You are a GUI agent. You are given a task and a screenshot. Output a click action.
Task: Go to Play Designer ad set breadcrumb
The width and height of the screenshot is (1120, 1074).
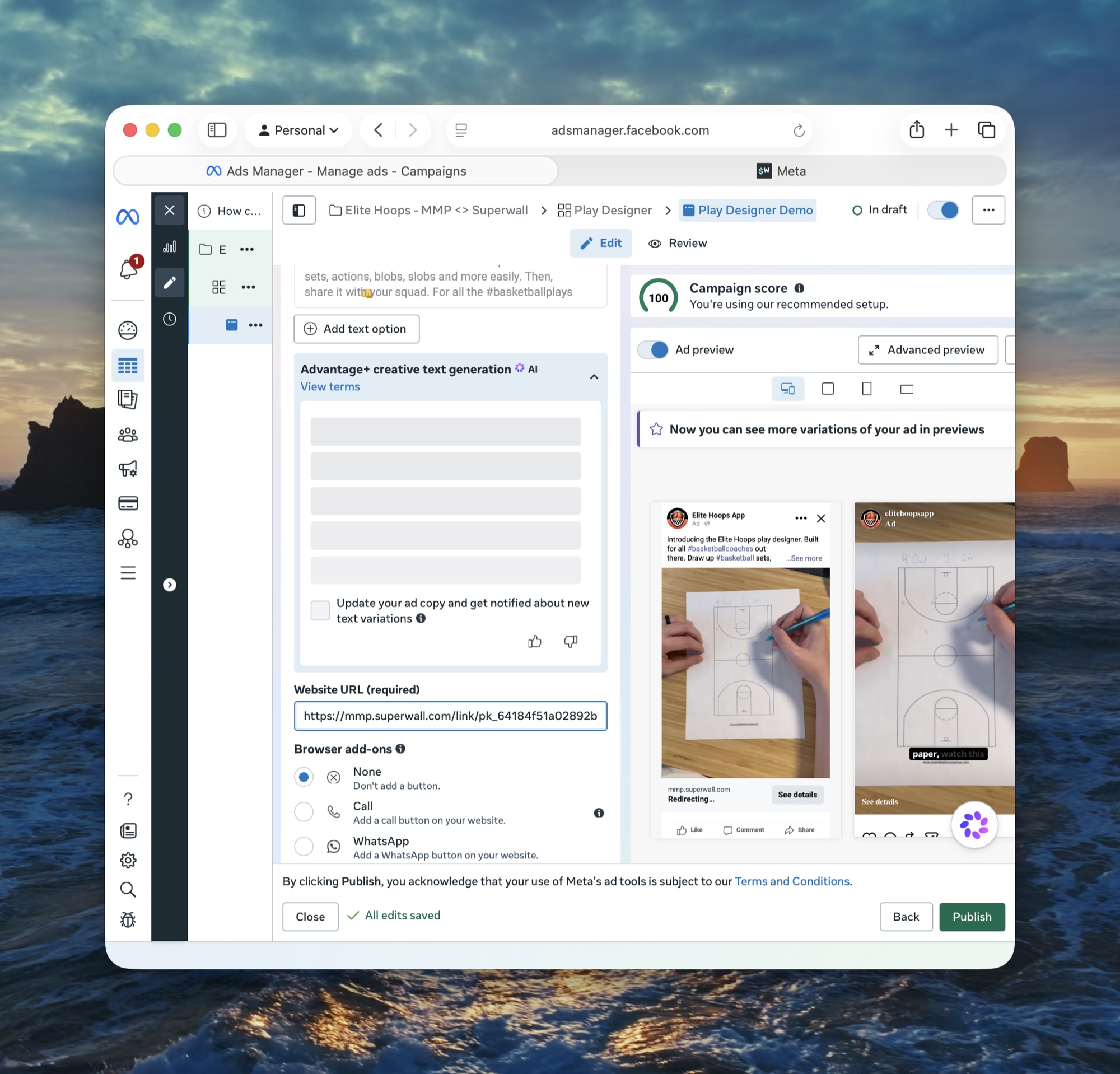(x=605, y=210)
